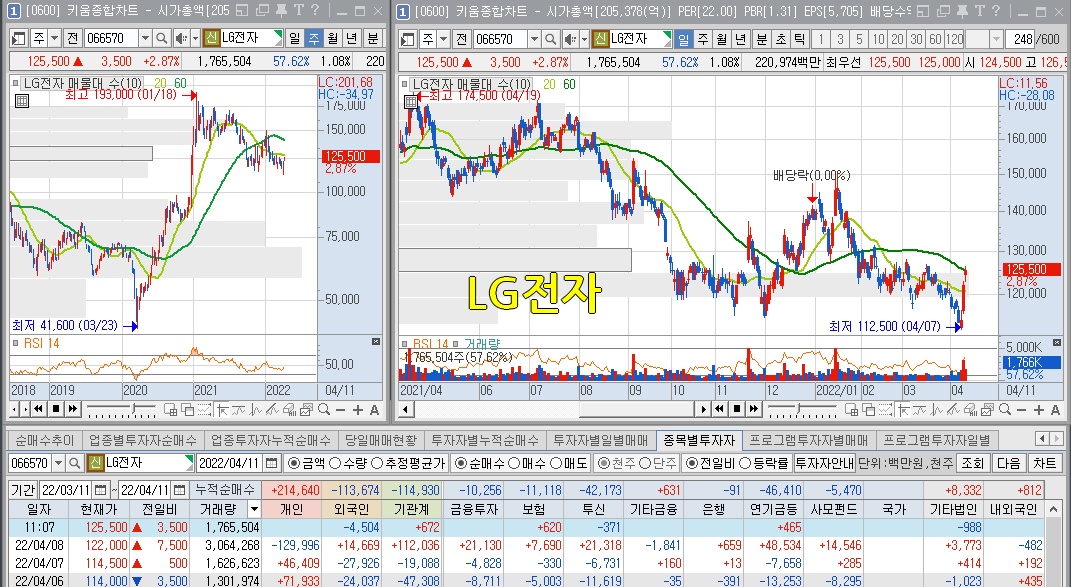Open 주 type dropdown arrow in right chart
The image size is (1071, 587).
click(x=443, y=39)
